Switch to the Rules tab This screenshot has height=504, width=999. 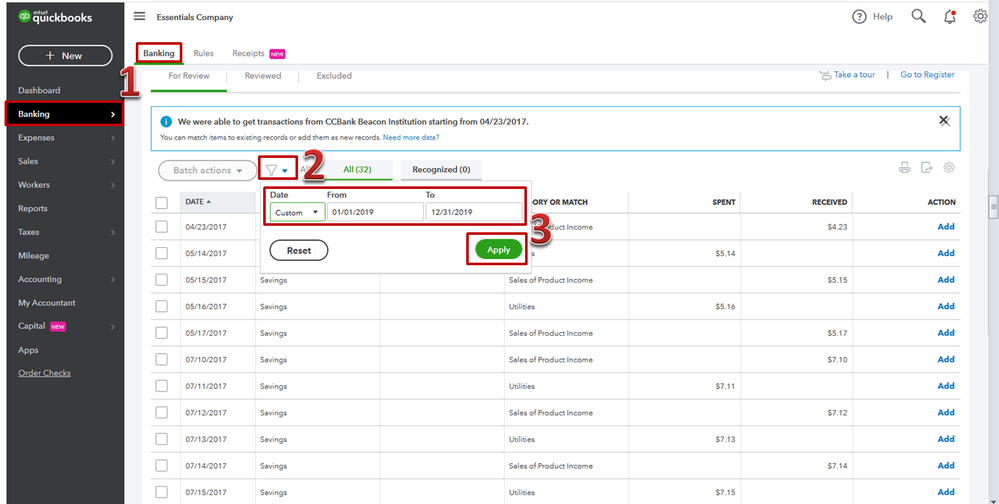click(203, 54)
